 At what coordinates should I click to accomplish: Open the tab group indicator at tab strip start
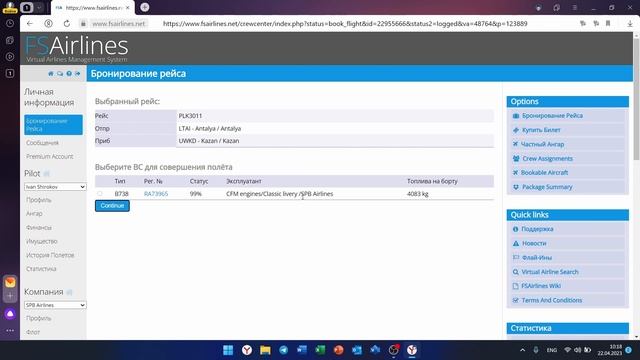(x=27, y=7)
